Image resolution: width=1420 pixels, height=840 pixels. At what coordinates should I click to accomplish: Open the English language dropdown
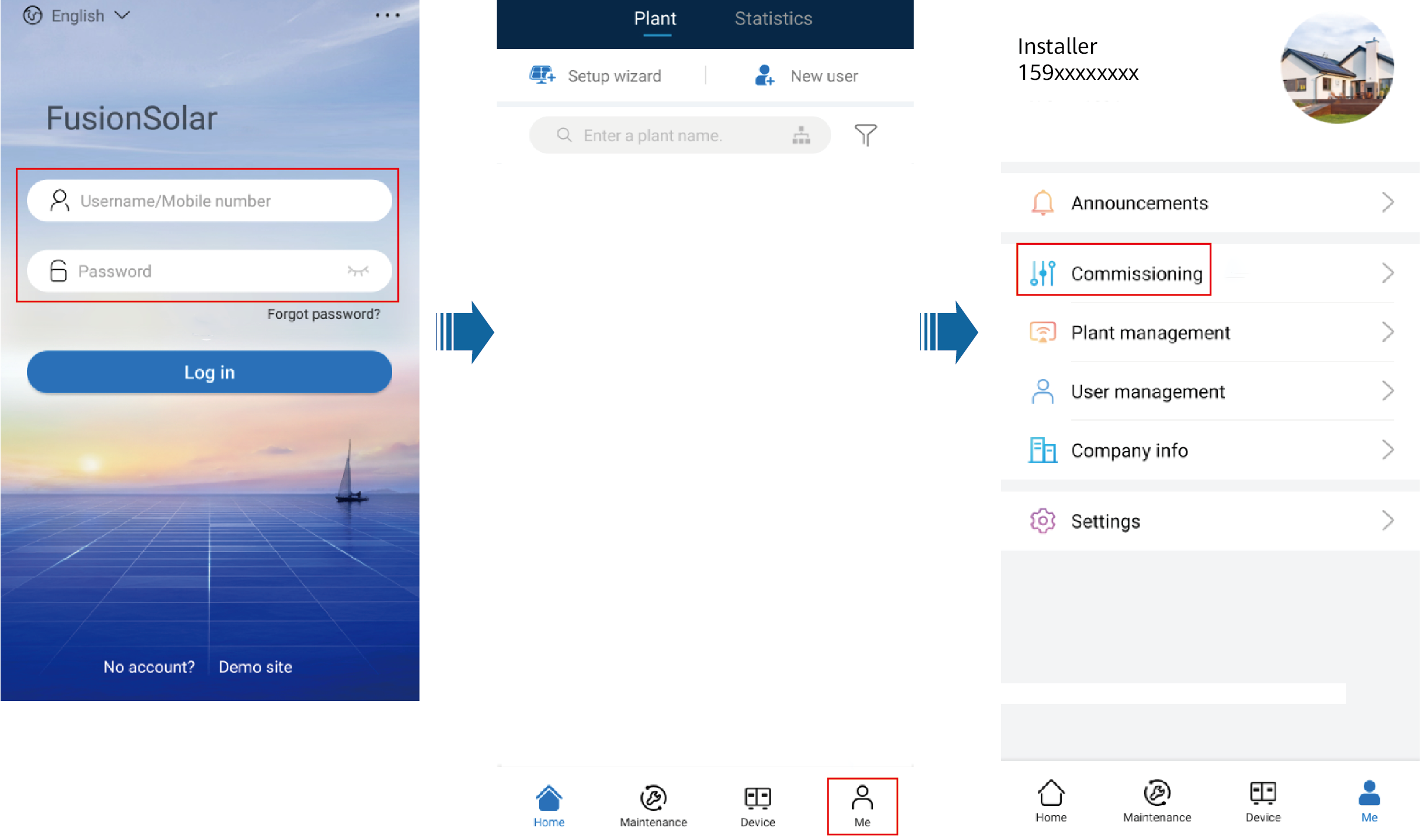coord(77,16)
